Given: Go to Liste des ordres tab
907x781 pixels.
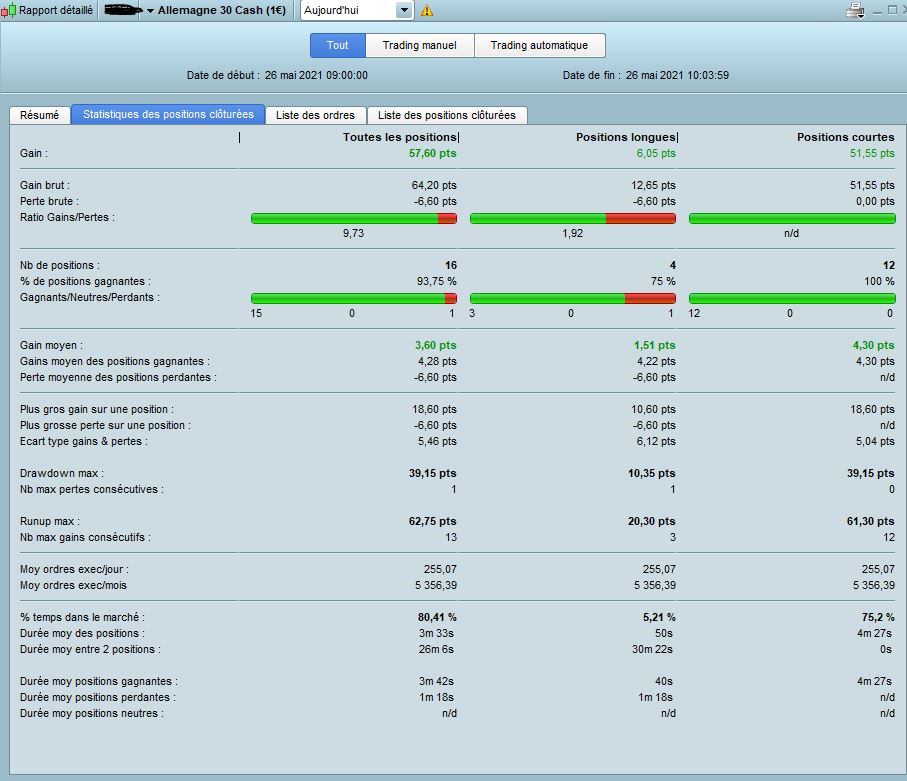Looking at the screenshot, I should 316,115.
